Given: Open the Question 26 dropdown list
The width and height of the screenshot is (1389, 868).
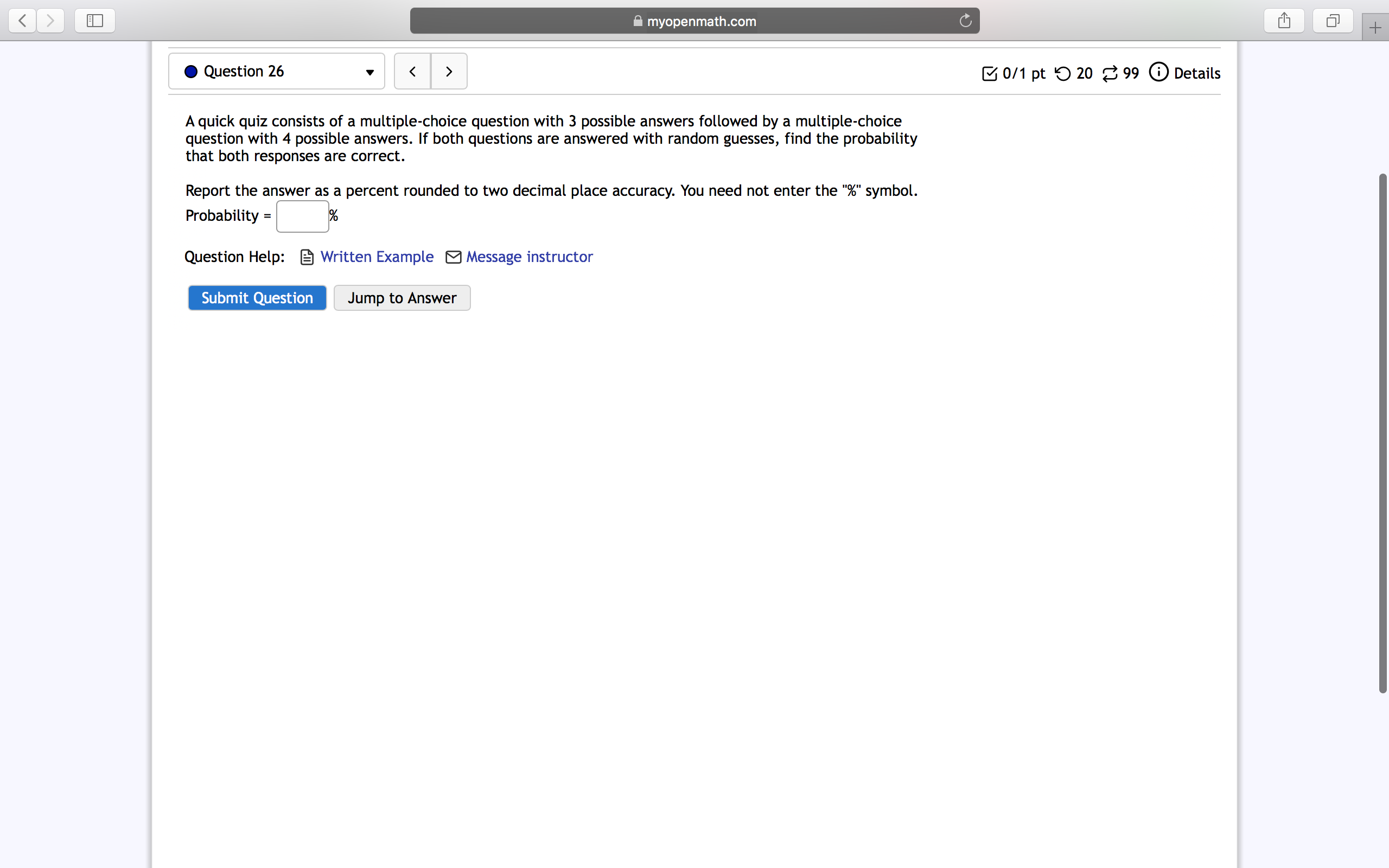Looking at the screenshot, I should (369, 72).
